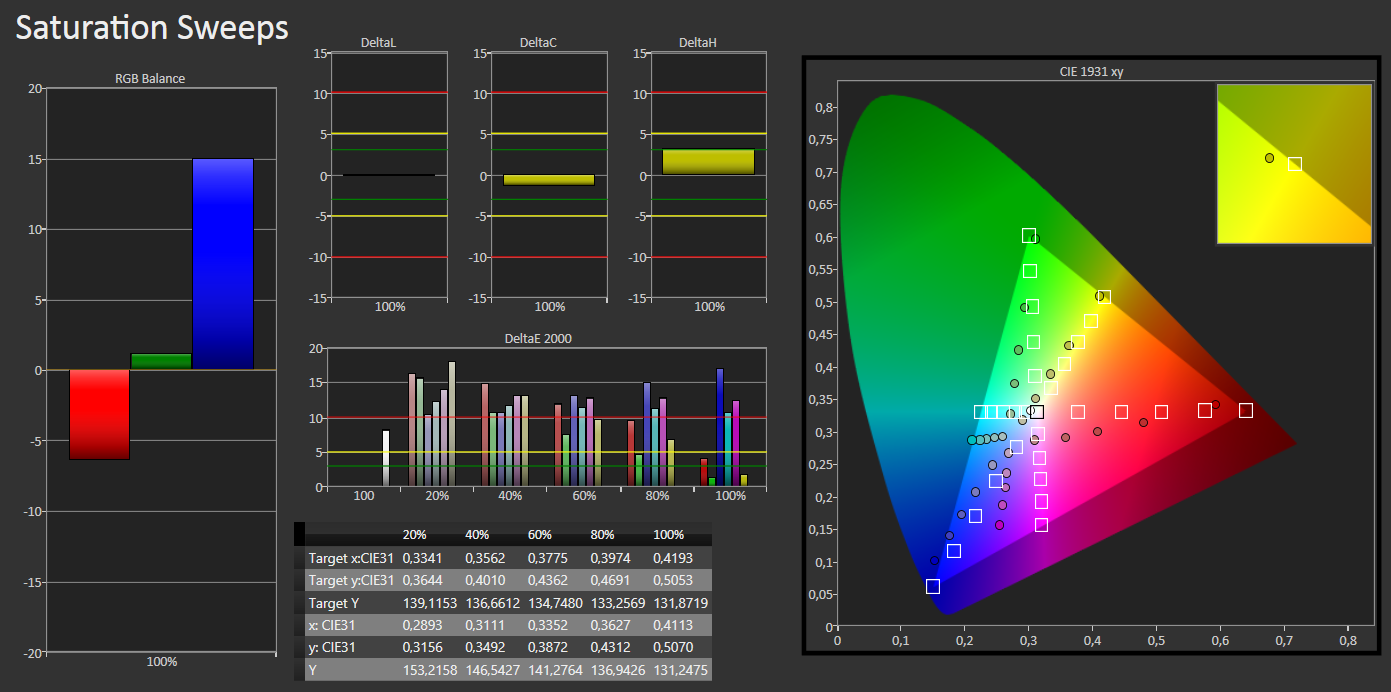Click the Y value 131,2475 cell

point(680,671)
